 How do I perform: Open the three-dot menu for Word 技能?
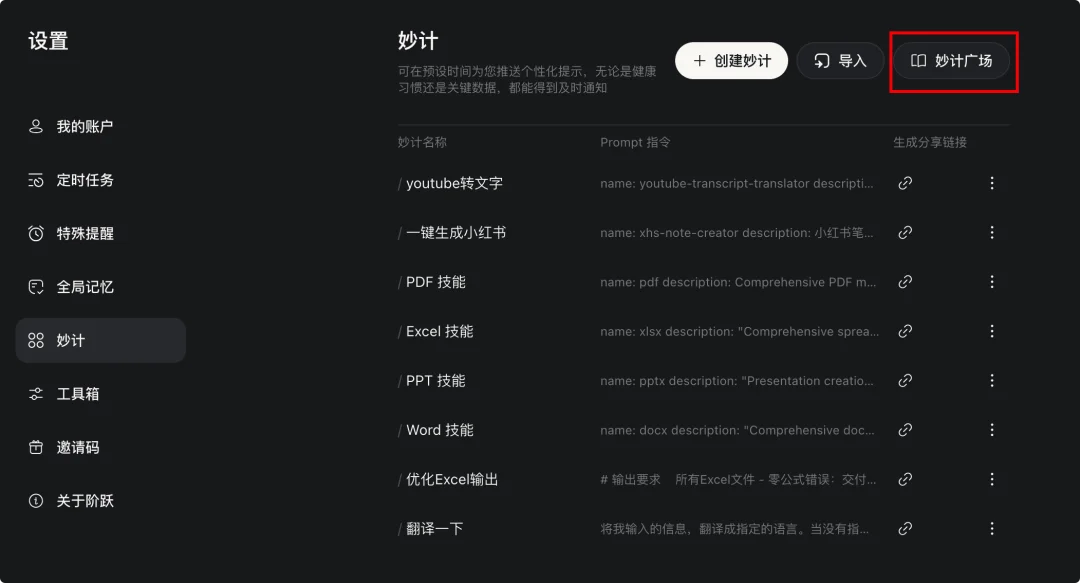click(x=992, y=429)
